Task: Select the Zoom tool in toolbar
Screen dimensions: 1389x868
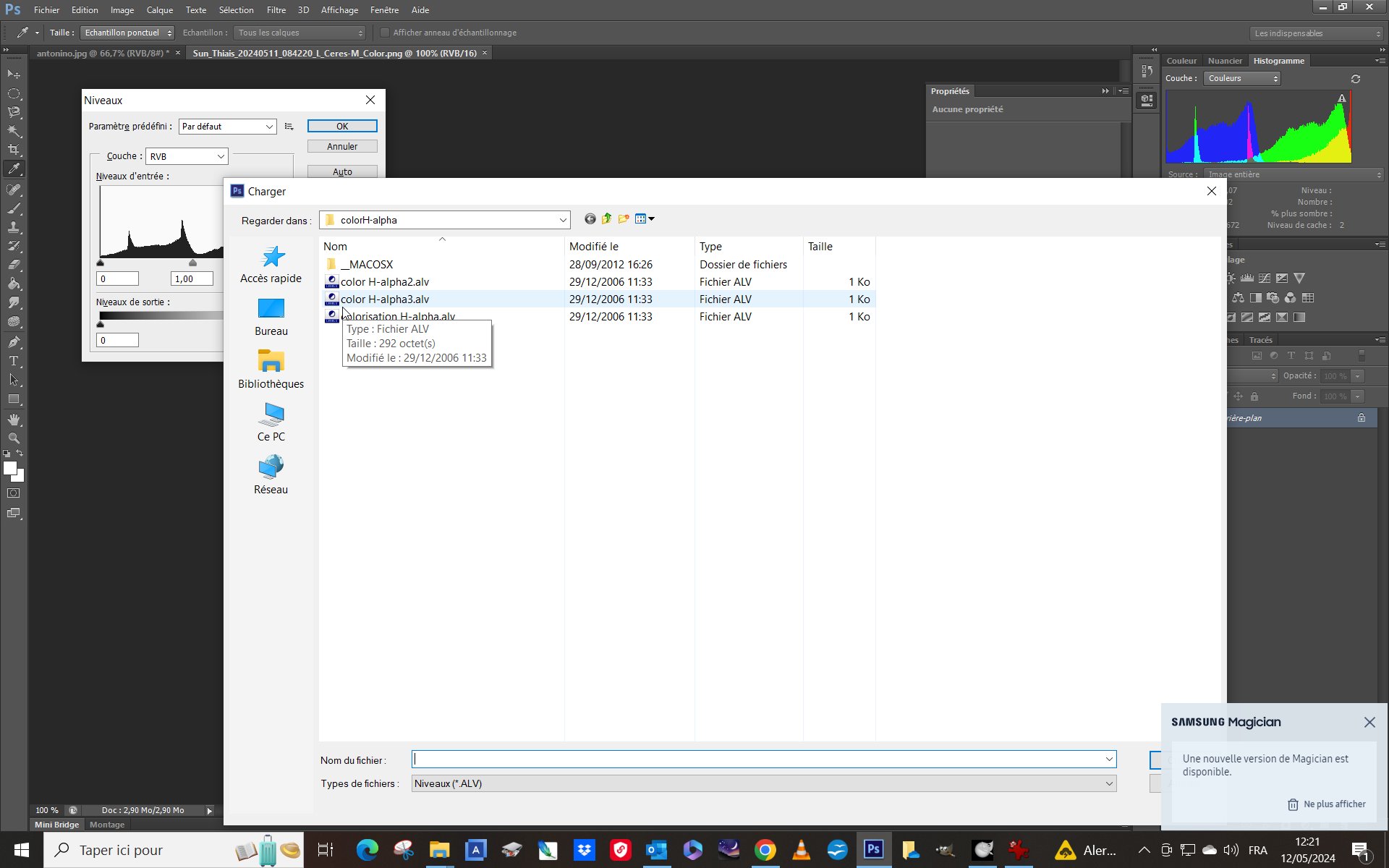Action: pyautogui.click(x=14, y=438)
